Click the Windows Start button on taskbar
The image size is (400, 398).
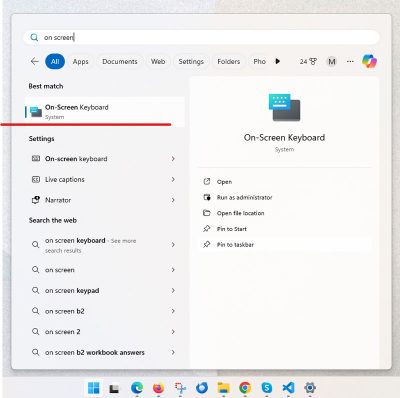pos(93,388)
